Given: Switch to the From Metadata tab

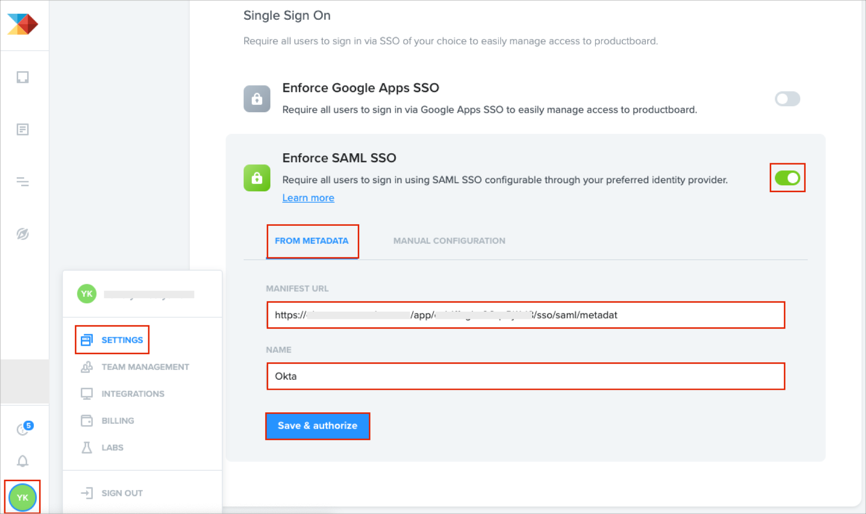Looking at the screenshot, I should 311,241.
